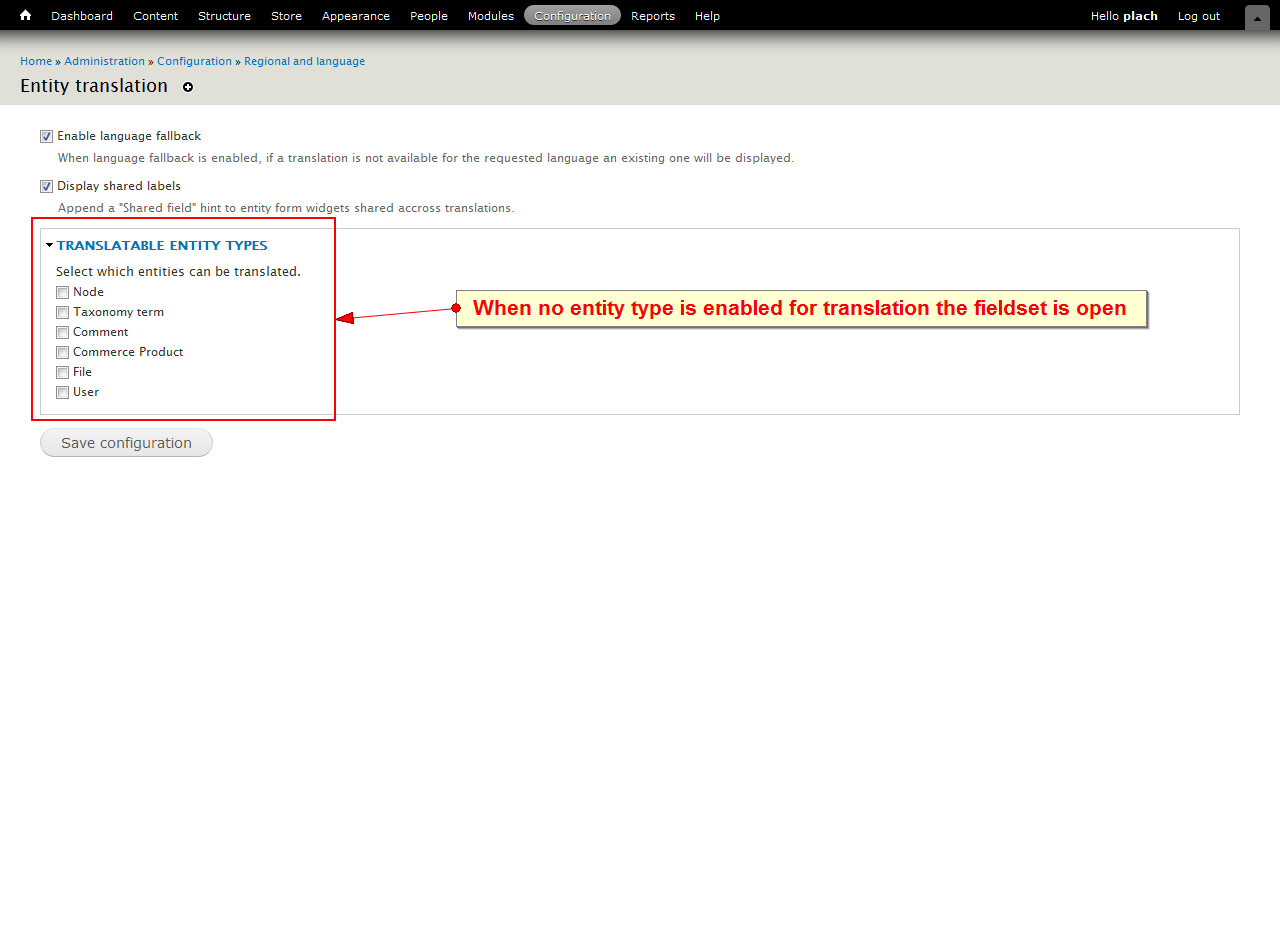Screen dimensions: 1280x926
Task: Open the Appearance menu
Action: pos(356,15)
